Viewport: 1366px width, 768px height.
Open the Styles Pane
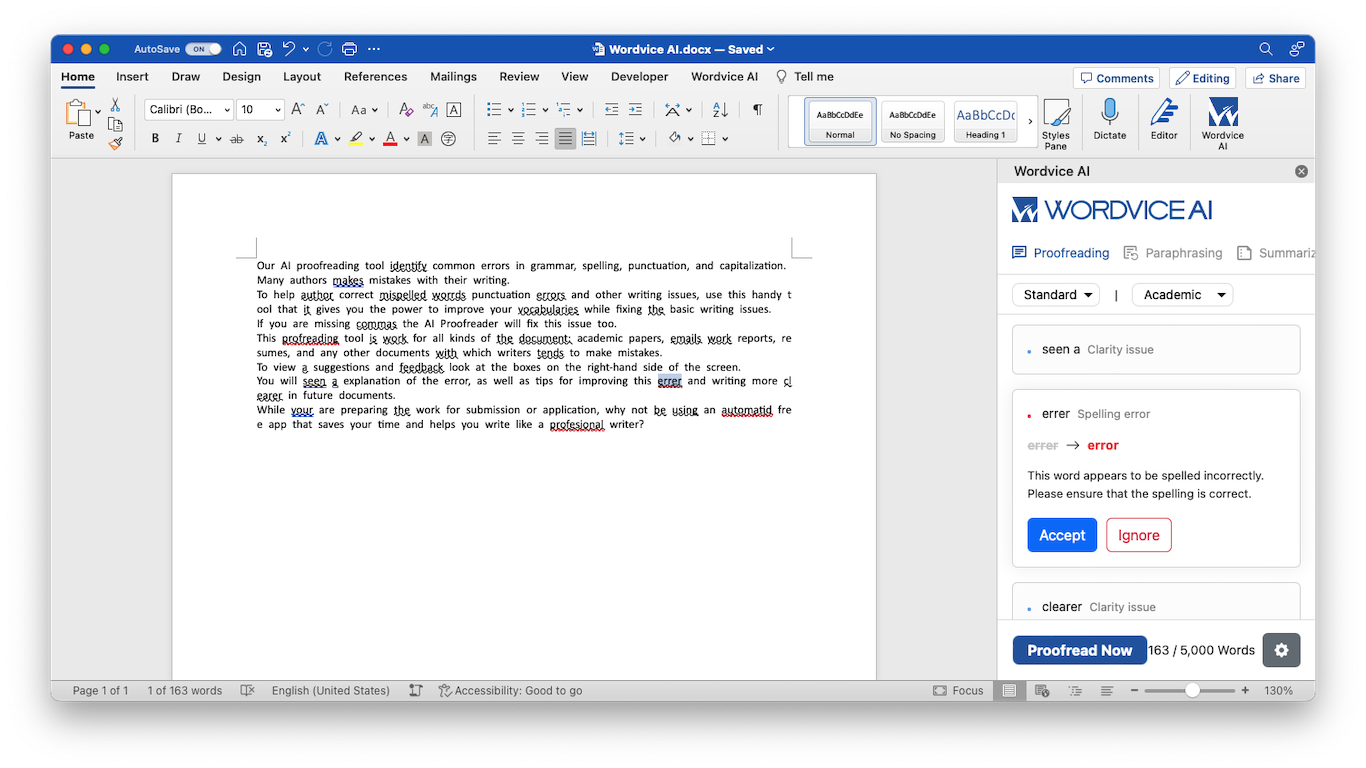pos(1056,125)
